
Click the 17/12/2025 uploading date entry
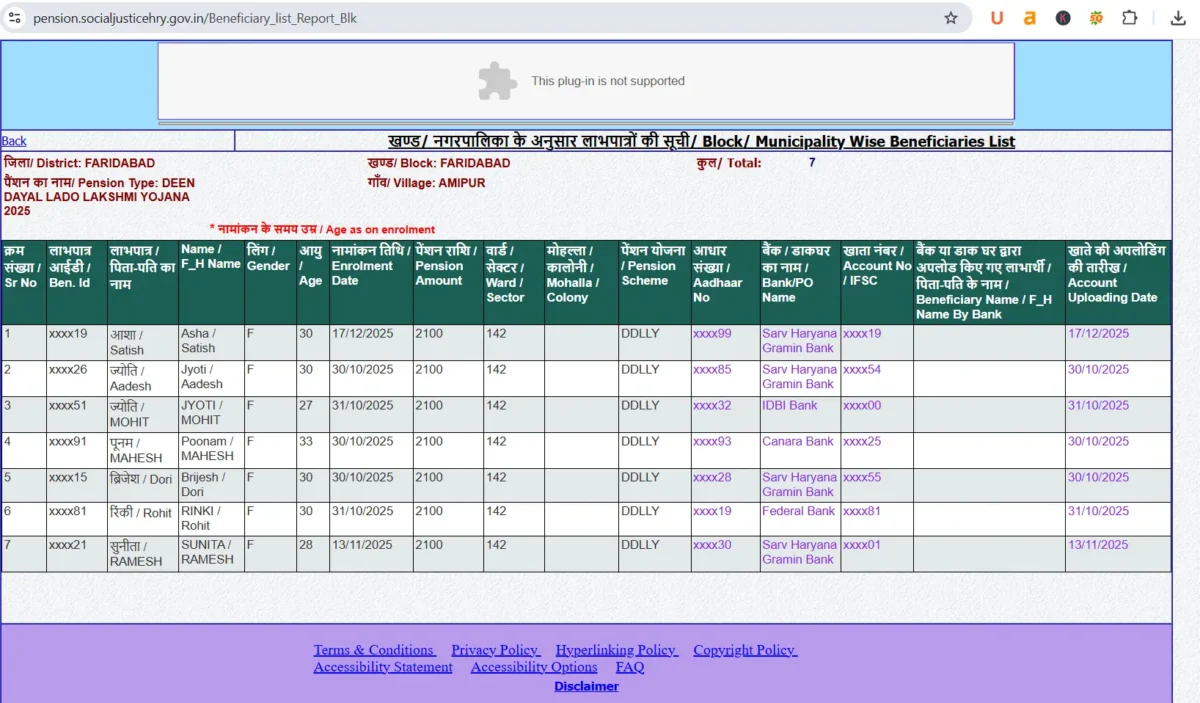coord(1098,333)
